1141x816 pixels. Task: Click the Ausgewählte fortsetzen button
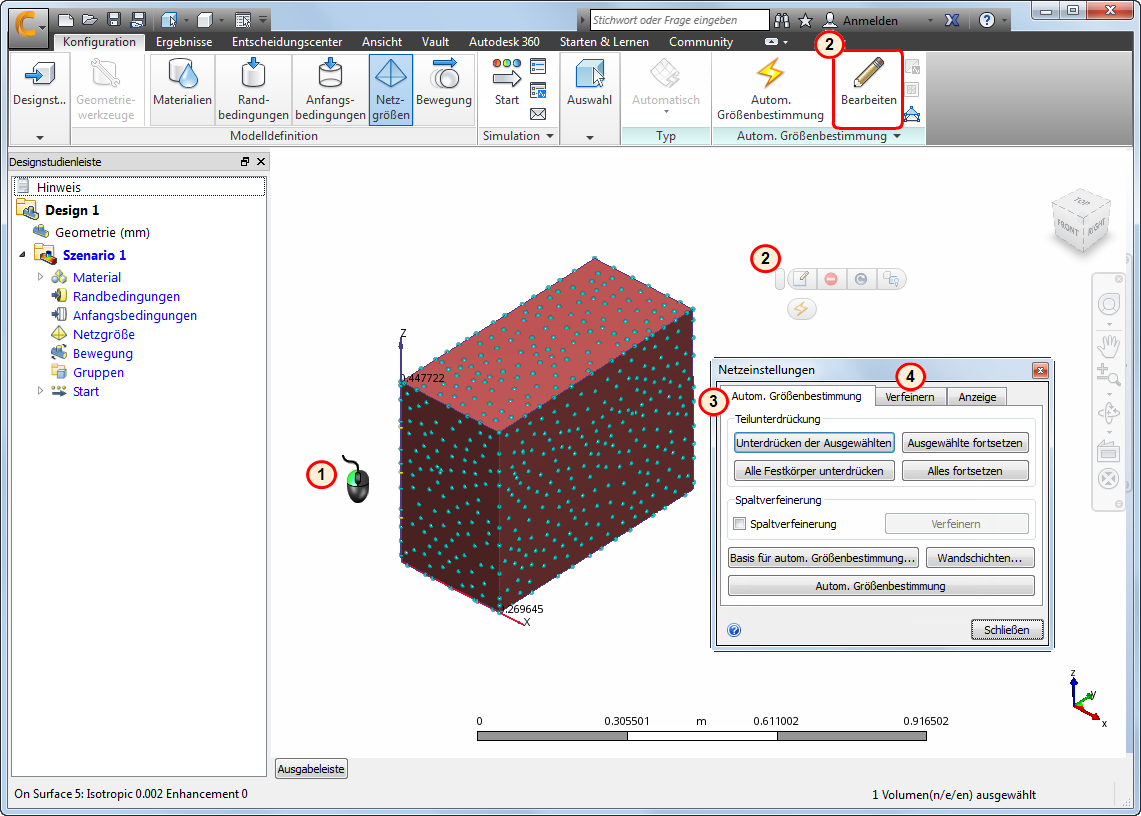965,443
